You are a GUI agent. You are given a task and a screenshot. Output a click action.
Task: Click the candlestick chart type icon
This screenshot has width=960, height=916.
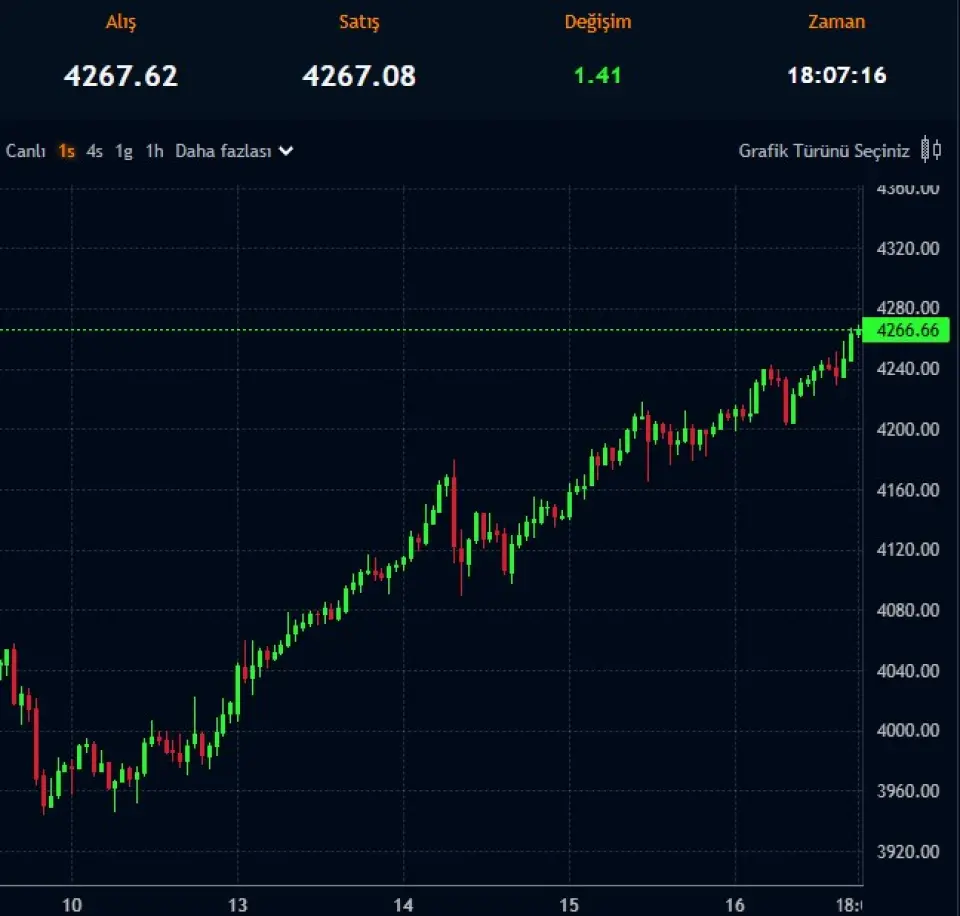930,150
